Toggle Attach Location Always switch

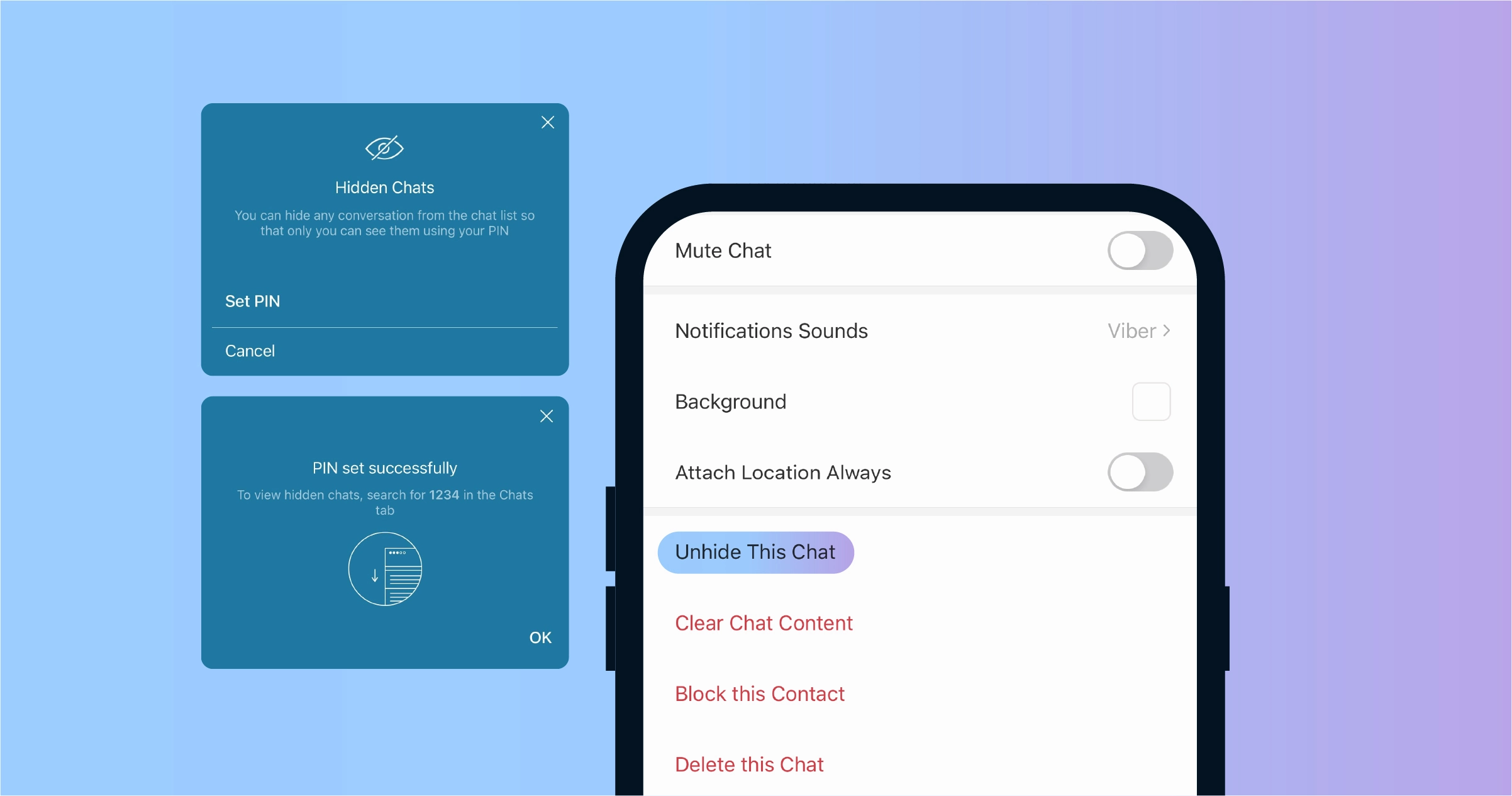pos(1140,470)
